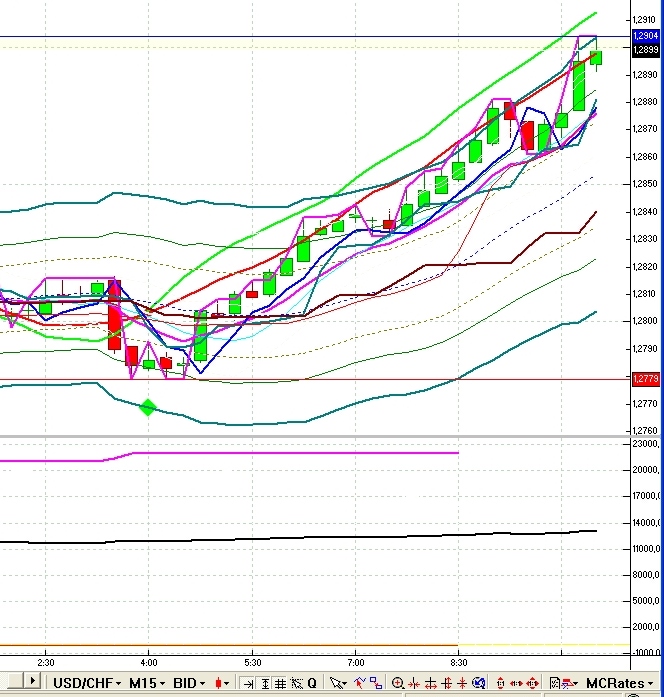Click the horizontal expand arrows icon
Image resolution: width=664 pixels, height=697 pixels.
[x=431, y=683]
